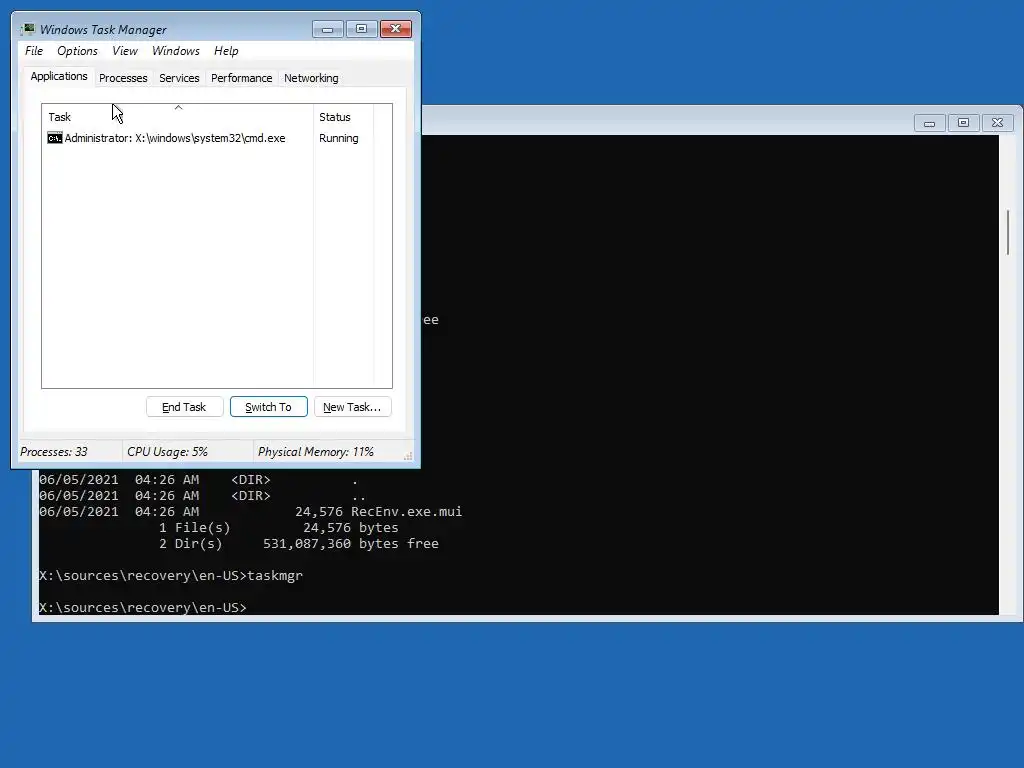This screenshot has height=768, width=1024.
Task: Switch to the Applications tab
Action: click(x=59, y=76)
